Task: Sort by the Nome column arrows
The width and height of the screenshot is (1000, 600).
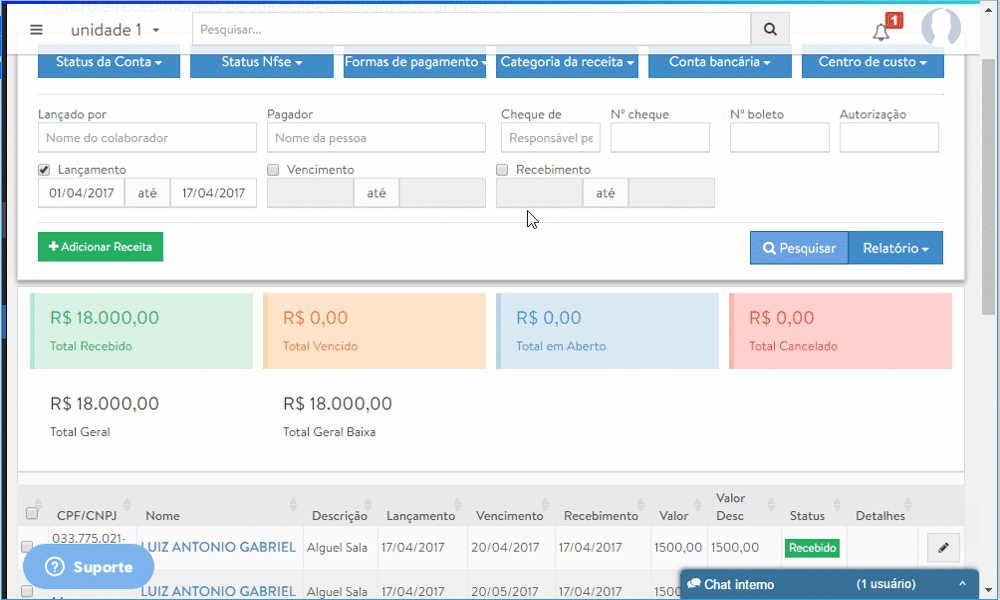Action: (293, 509)
